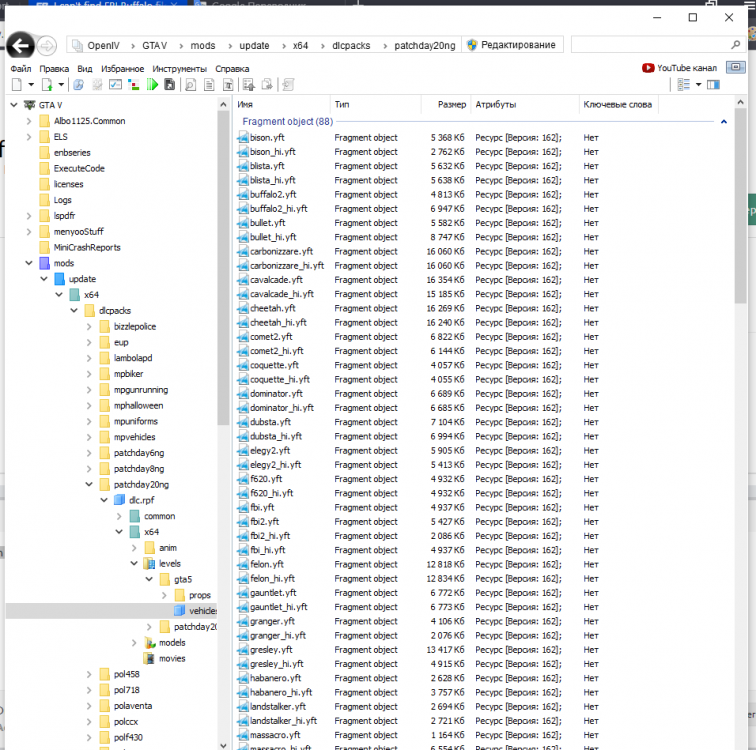This screenshot has height=750, width=756.
Task: Click the checklist options toolbar icon
Action: tap(116, 85)
